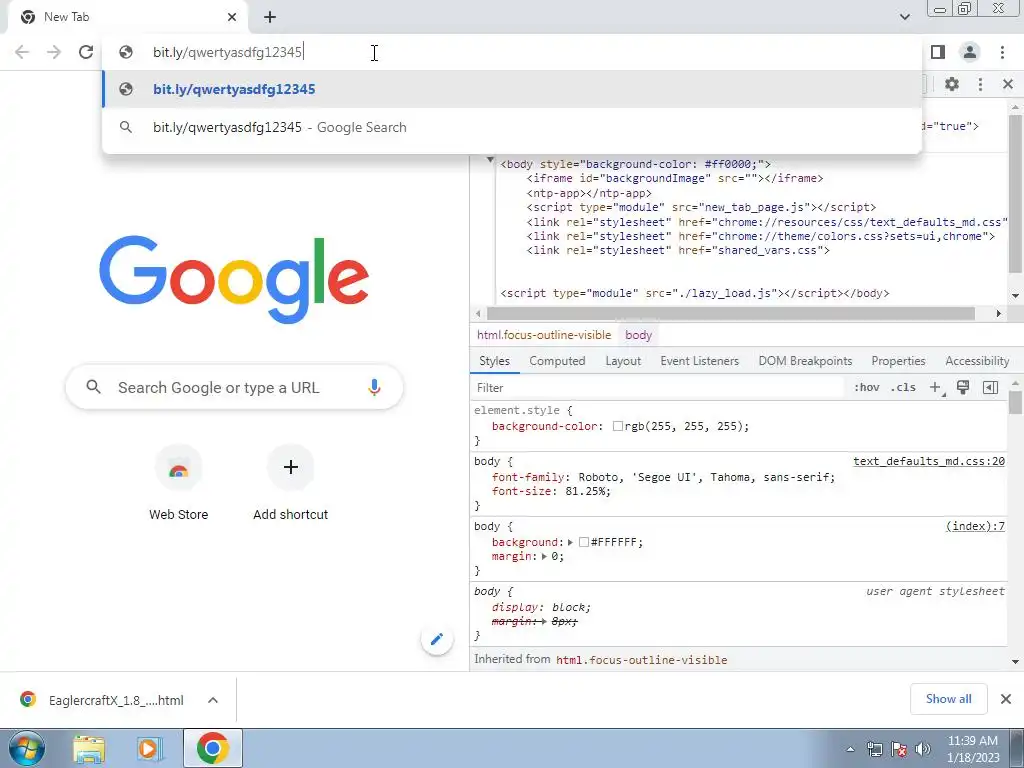The width and height of the screenshot is (1024, 768).
Task: Click the Elements horizontal scrollbar
Action: click(729, 314)
